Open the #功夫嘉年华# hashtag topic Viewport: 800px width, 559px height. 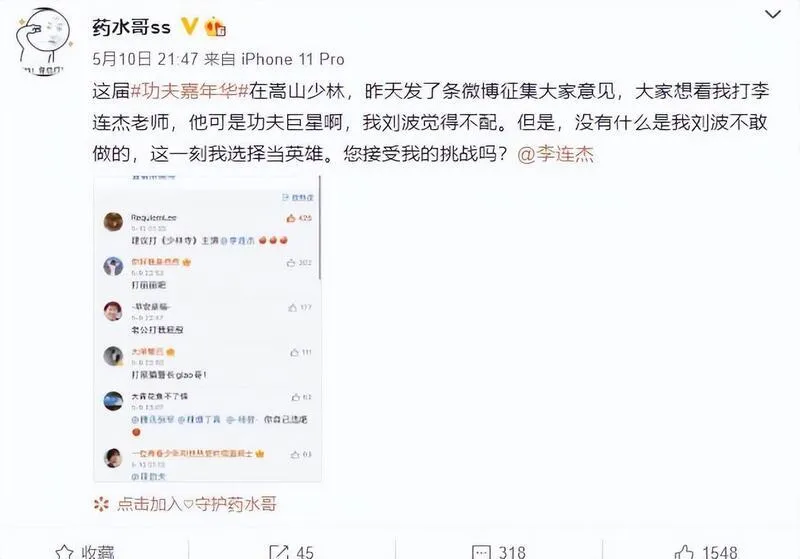click(190, 91)
